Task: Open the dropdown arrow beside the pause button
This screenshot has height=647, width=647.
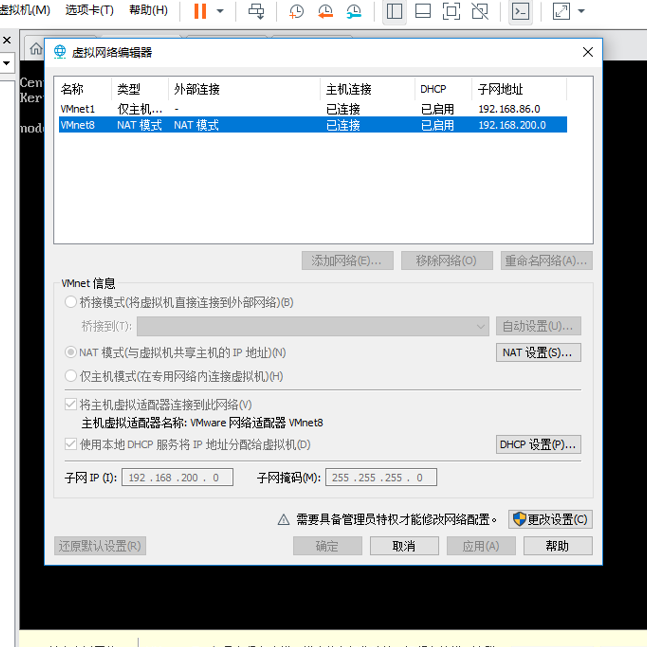Action: pos(220,11)
